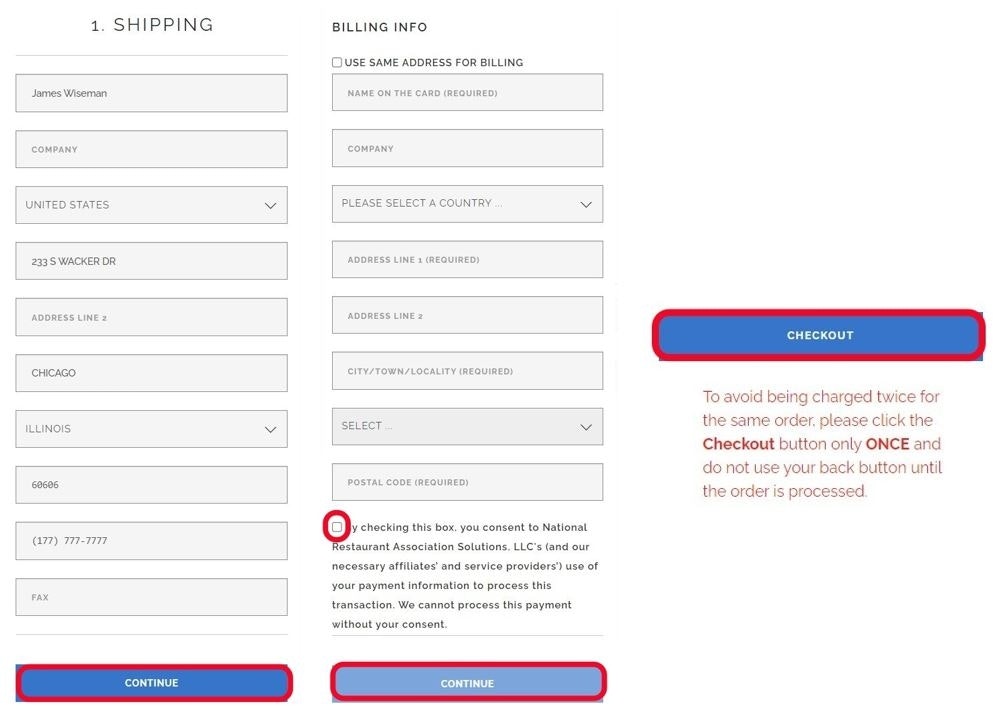
Task: Click the 'Name on the card' field
Action: pyautogui.click(x=467, y=93)
